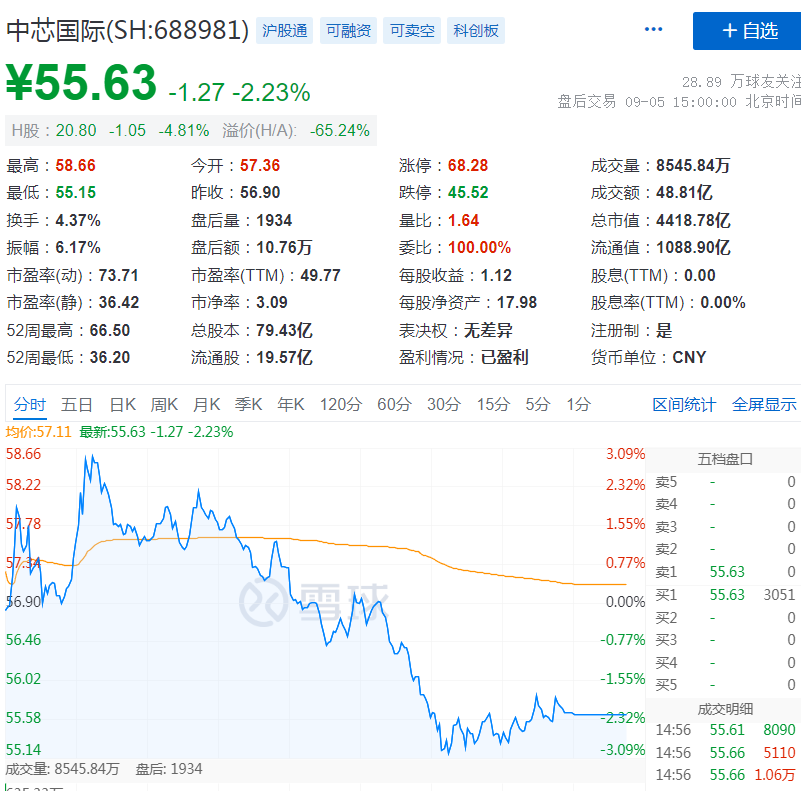Add SMIC to watchlist via +自选 button
The height and width of the screenshot is (791, 801).
746,31
